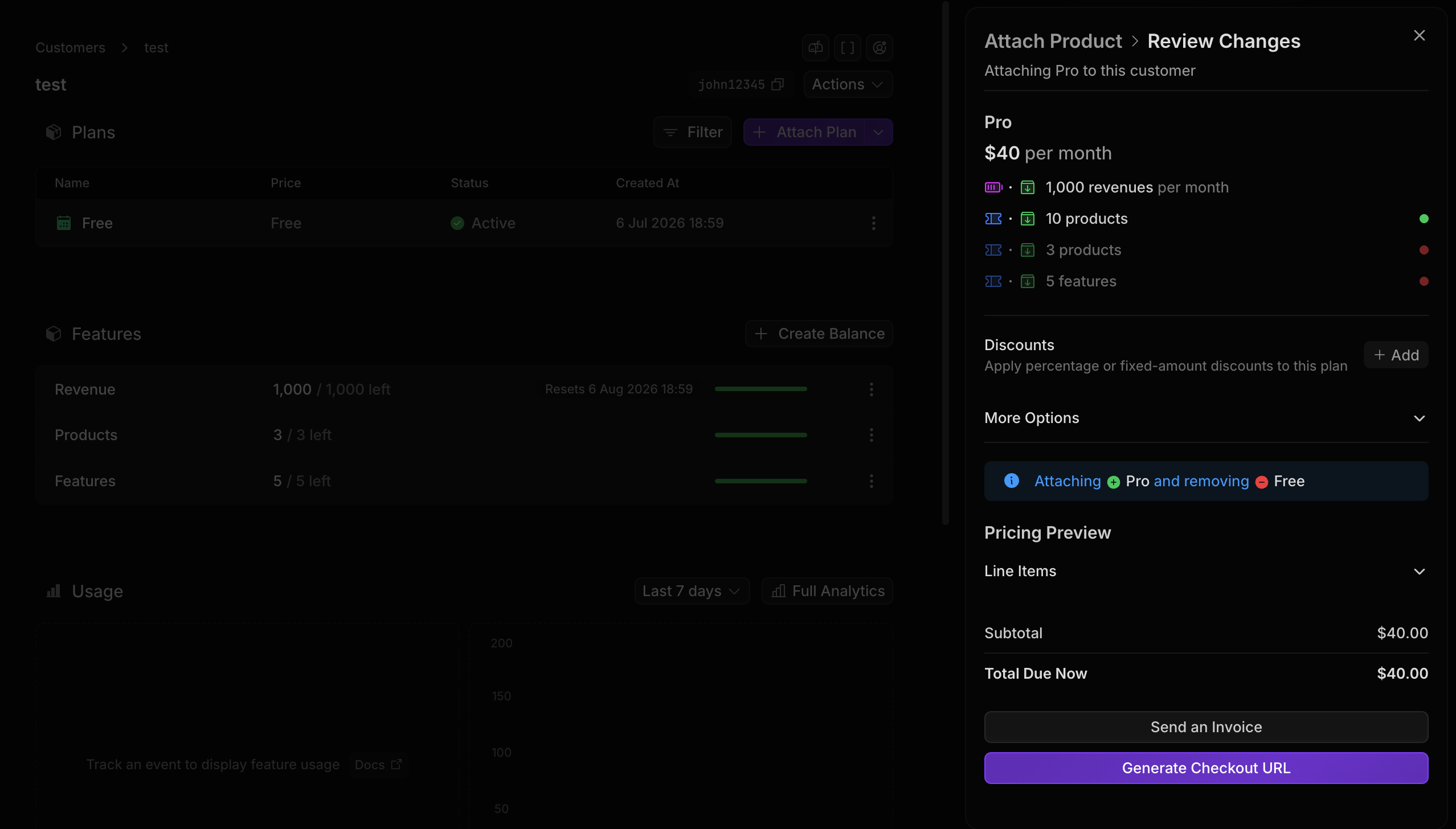1456x829 pixels.
Task: Open the Actions dropdown
Action: [x=848, y=84]
